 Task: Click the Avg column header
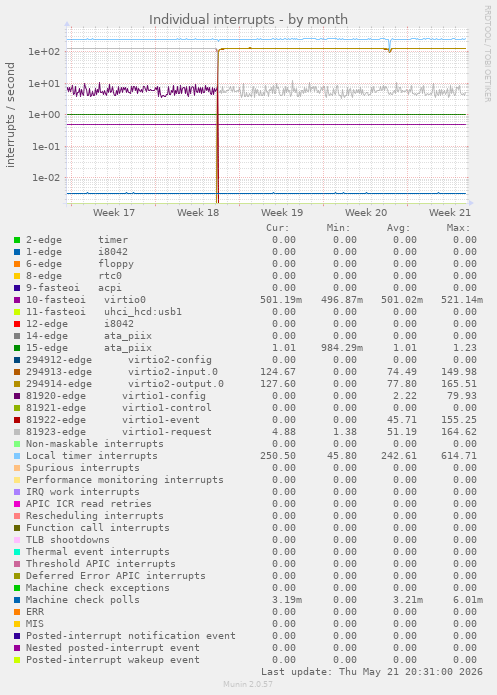(x=398, y=228)
